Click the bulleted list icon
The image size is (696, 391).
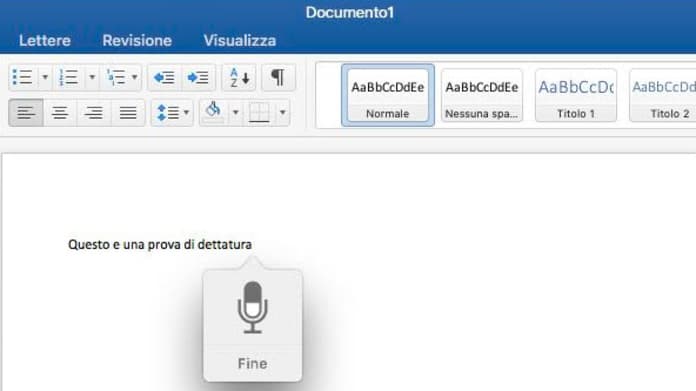(x=23, y=77)
